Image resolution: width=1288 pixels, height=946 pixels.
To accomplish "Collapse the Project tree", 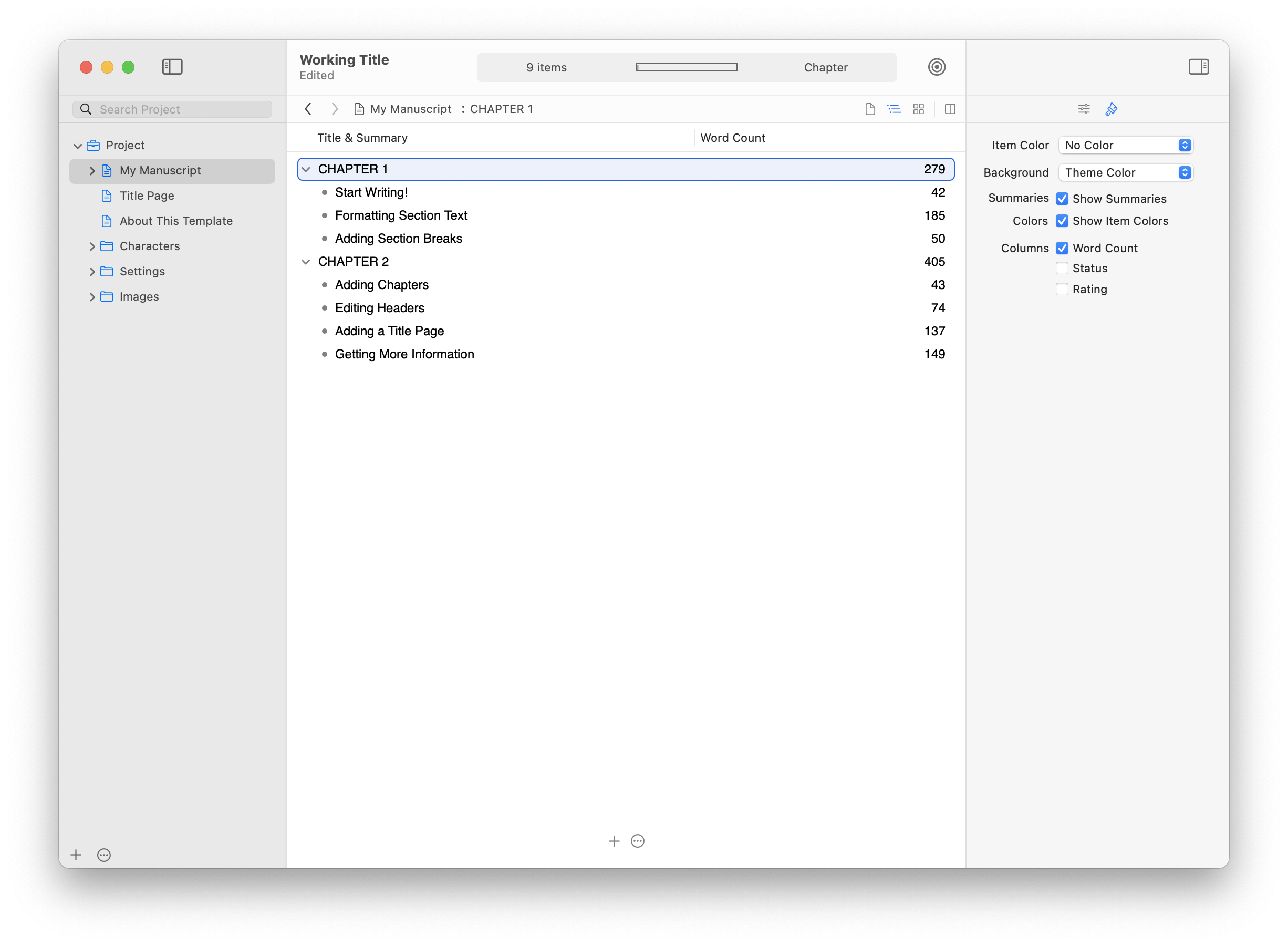I will [78, 146].
